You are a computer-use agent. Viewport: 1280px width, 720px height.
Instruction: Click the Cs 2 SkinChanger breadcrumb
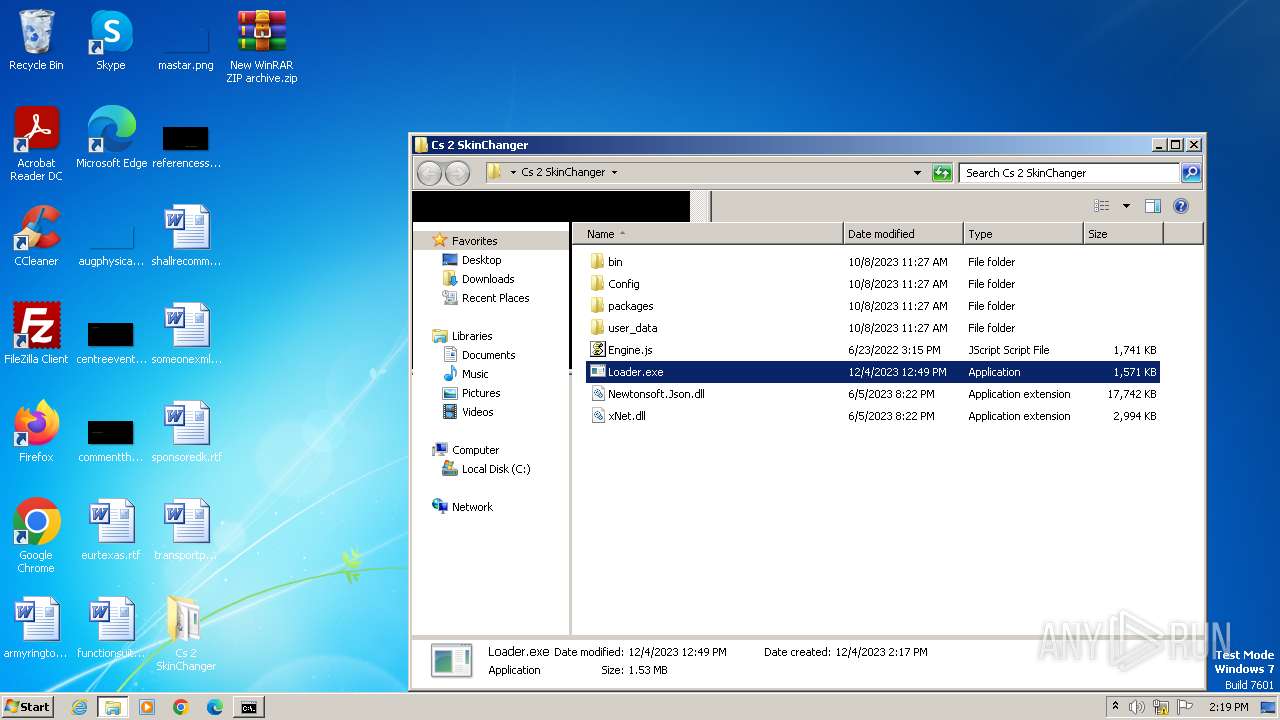pos(563,172)
